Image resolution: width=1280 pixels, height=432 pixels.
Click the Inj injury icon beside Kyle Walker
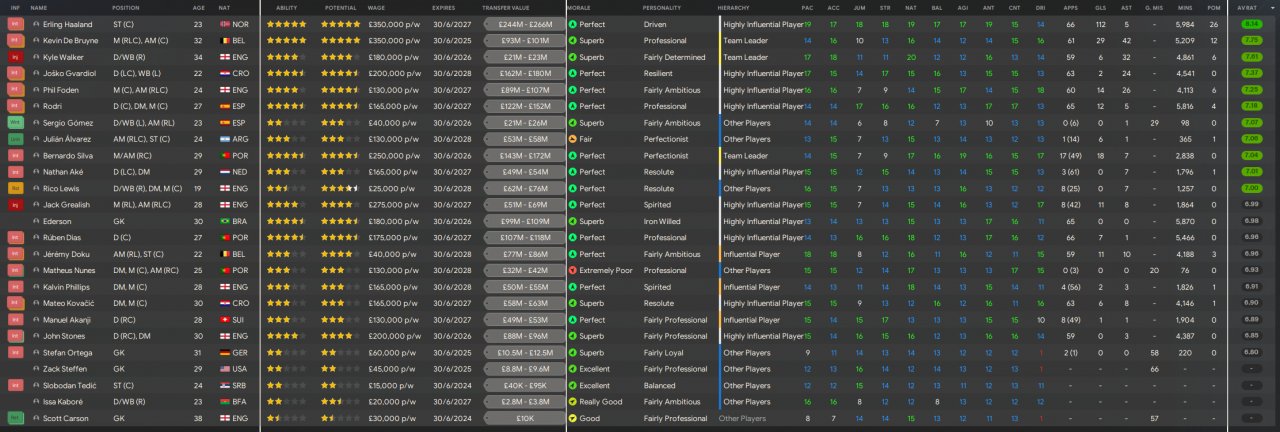pyautogui.click(x=15, y=57)
